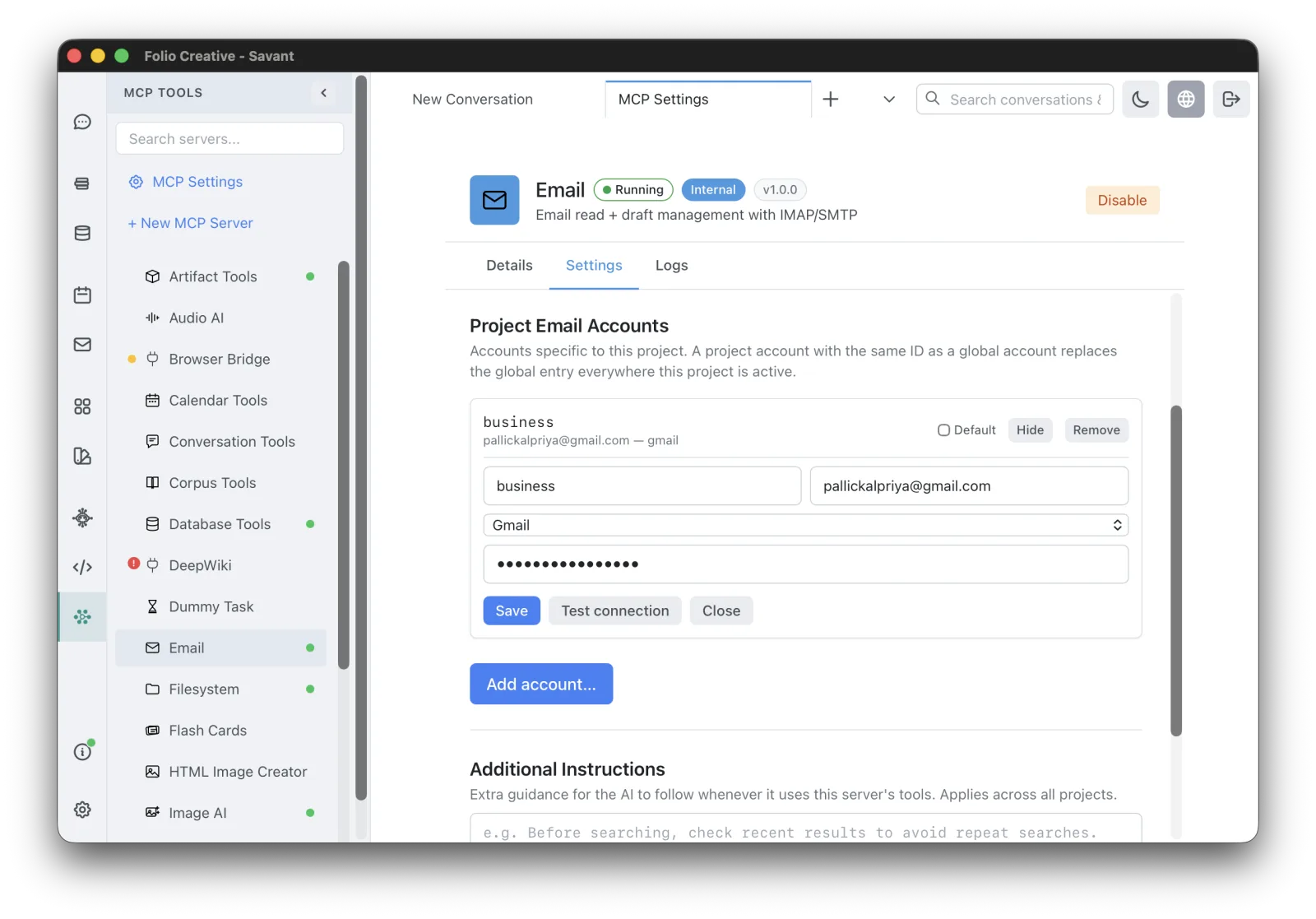
Task: Open the database cylinder icon in left rail
Action: (x=82, y=233)
